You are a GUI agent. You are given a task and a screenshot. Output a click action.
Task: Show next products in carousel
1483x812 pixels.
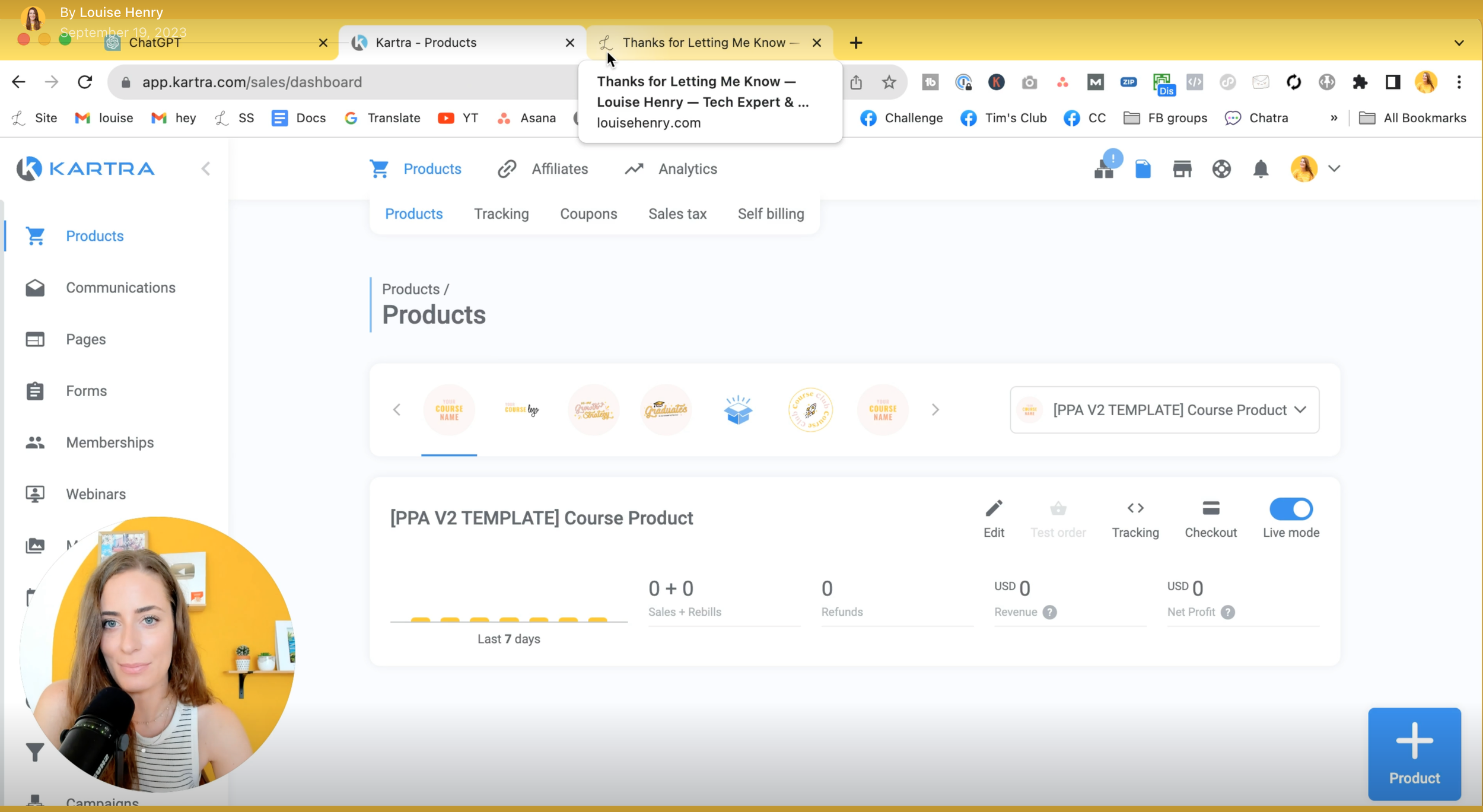(935, 410)
